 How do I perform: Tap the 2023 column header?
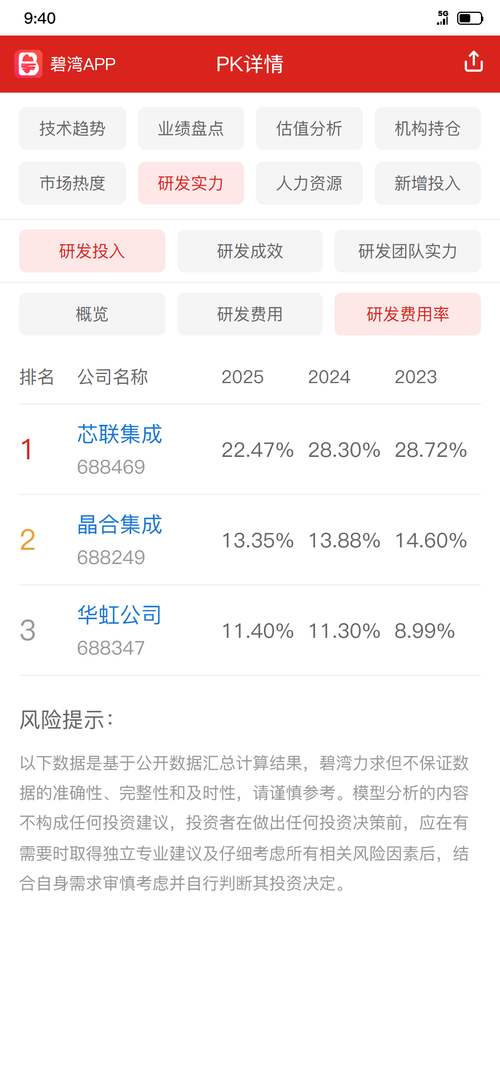coord(416,377)
